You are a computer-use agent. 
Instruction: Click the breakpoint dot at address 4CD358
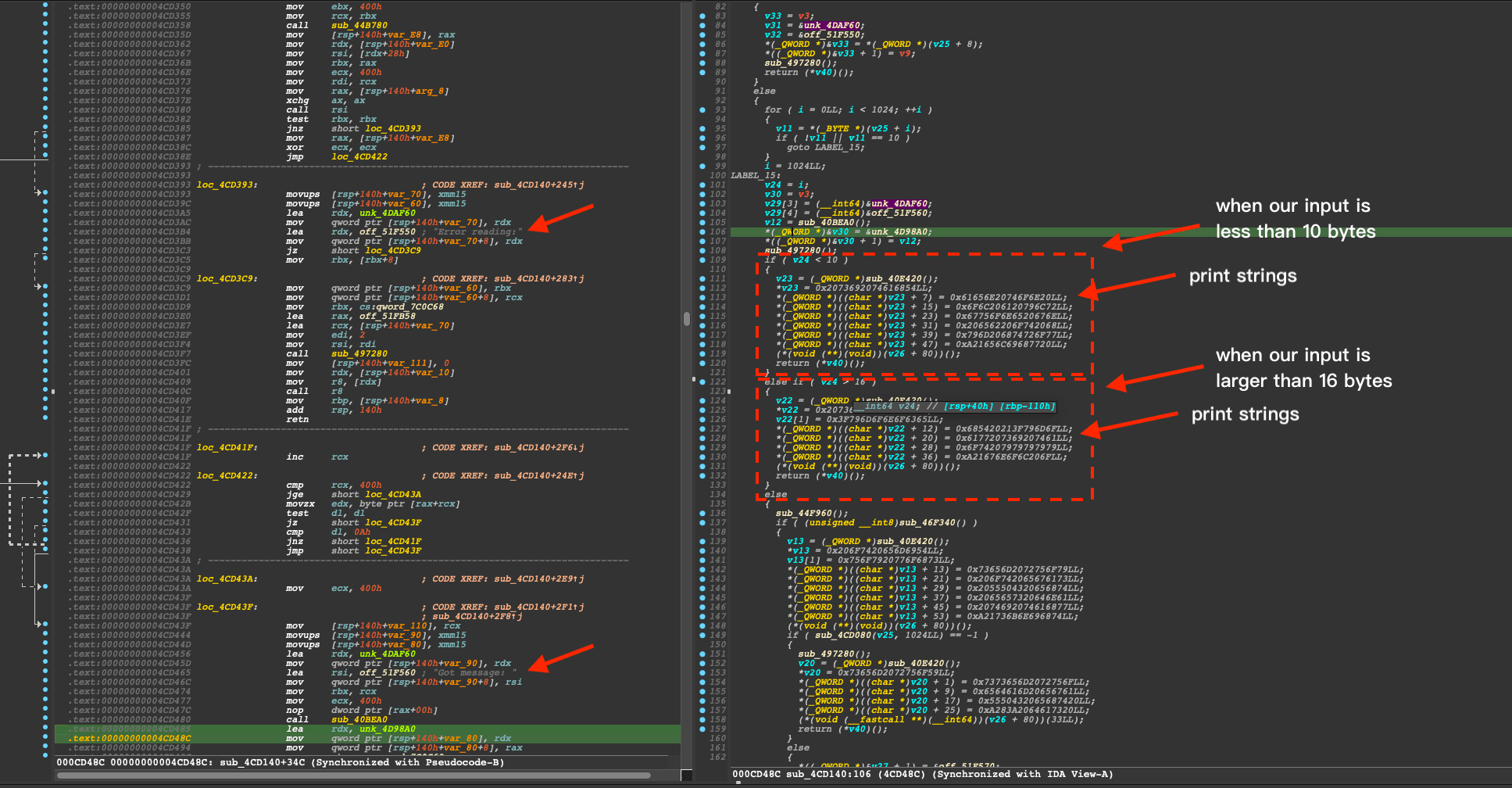pyautogui.click(x=45, y=25)
